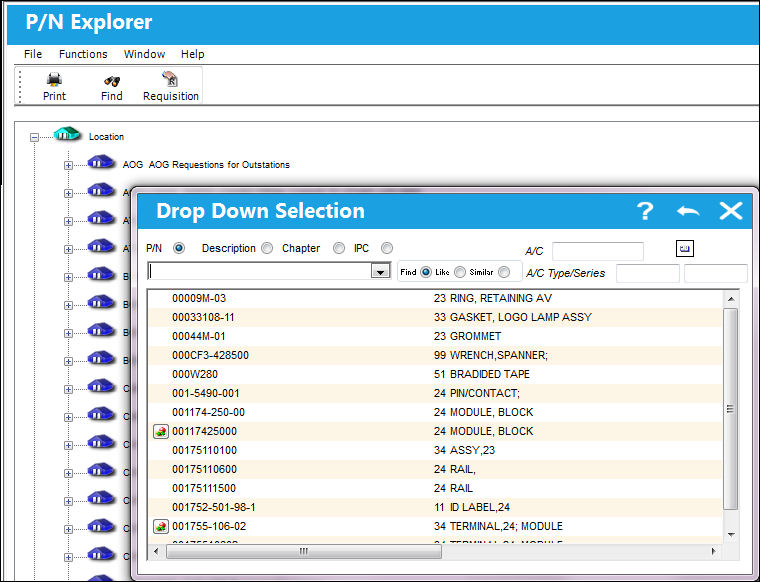Choose the Similar search mode radio

504,272
